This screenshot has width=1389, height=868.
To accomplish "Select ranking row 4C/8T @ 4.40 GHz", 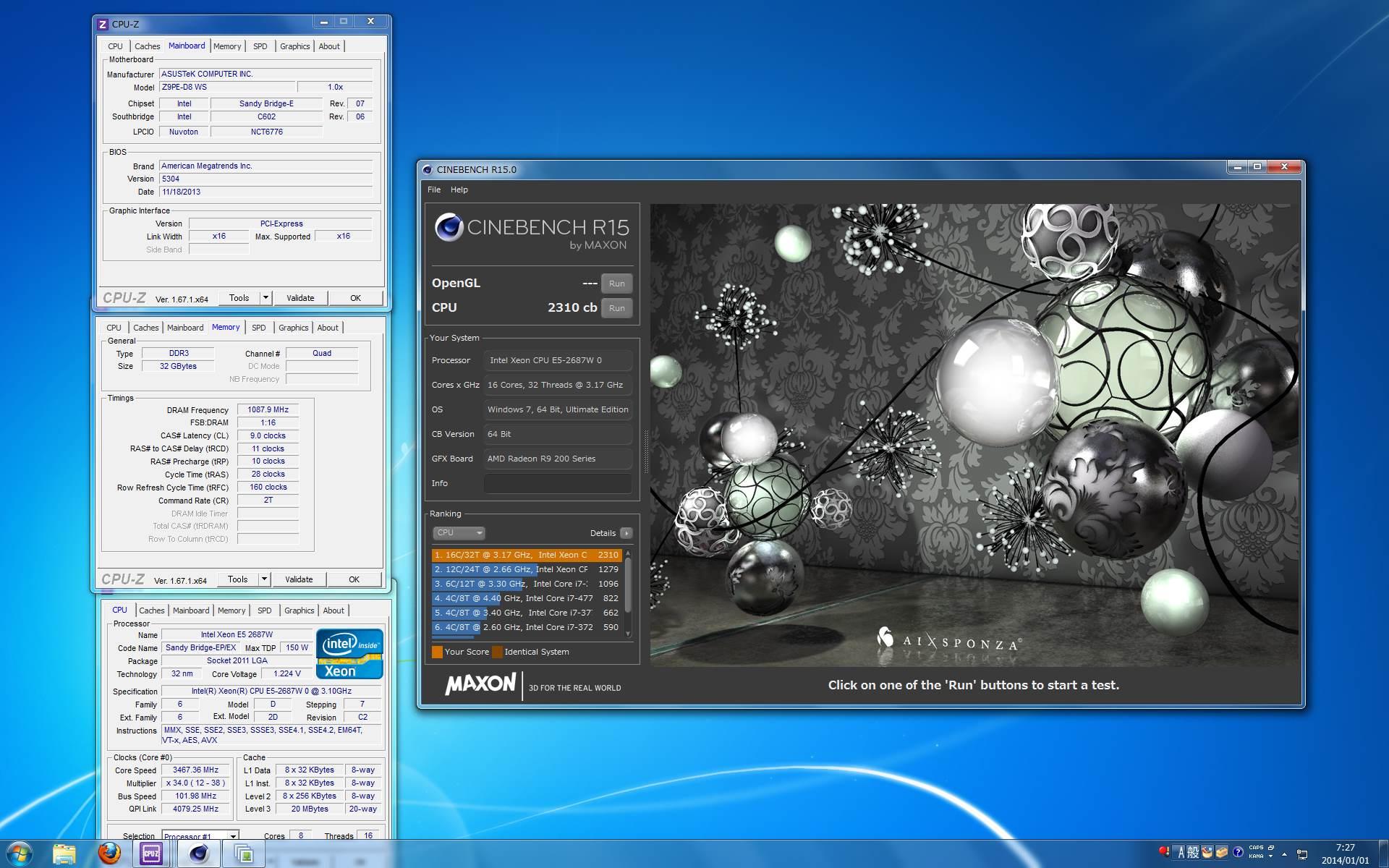I will click(527, 598).
